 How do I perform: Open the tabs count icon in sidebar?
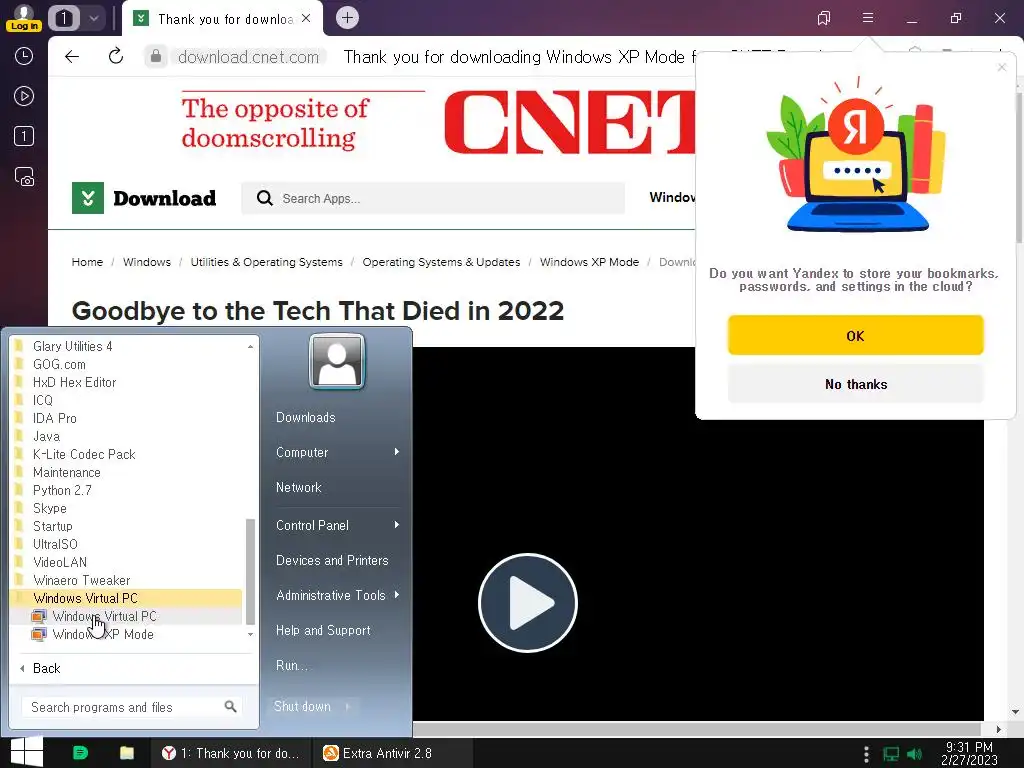(24, 136)
